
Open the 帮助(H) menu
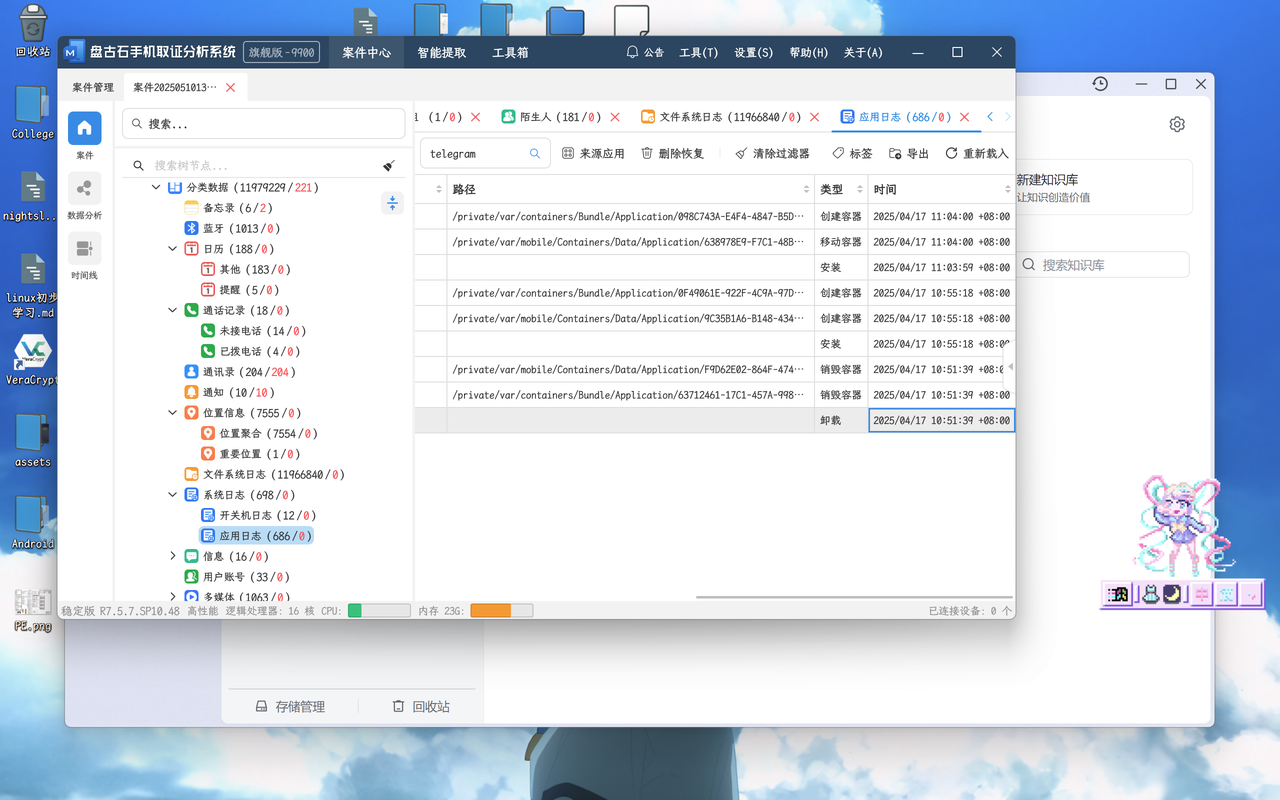pyautogui.click(x=808, y=52)
